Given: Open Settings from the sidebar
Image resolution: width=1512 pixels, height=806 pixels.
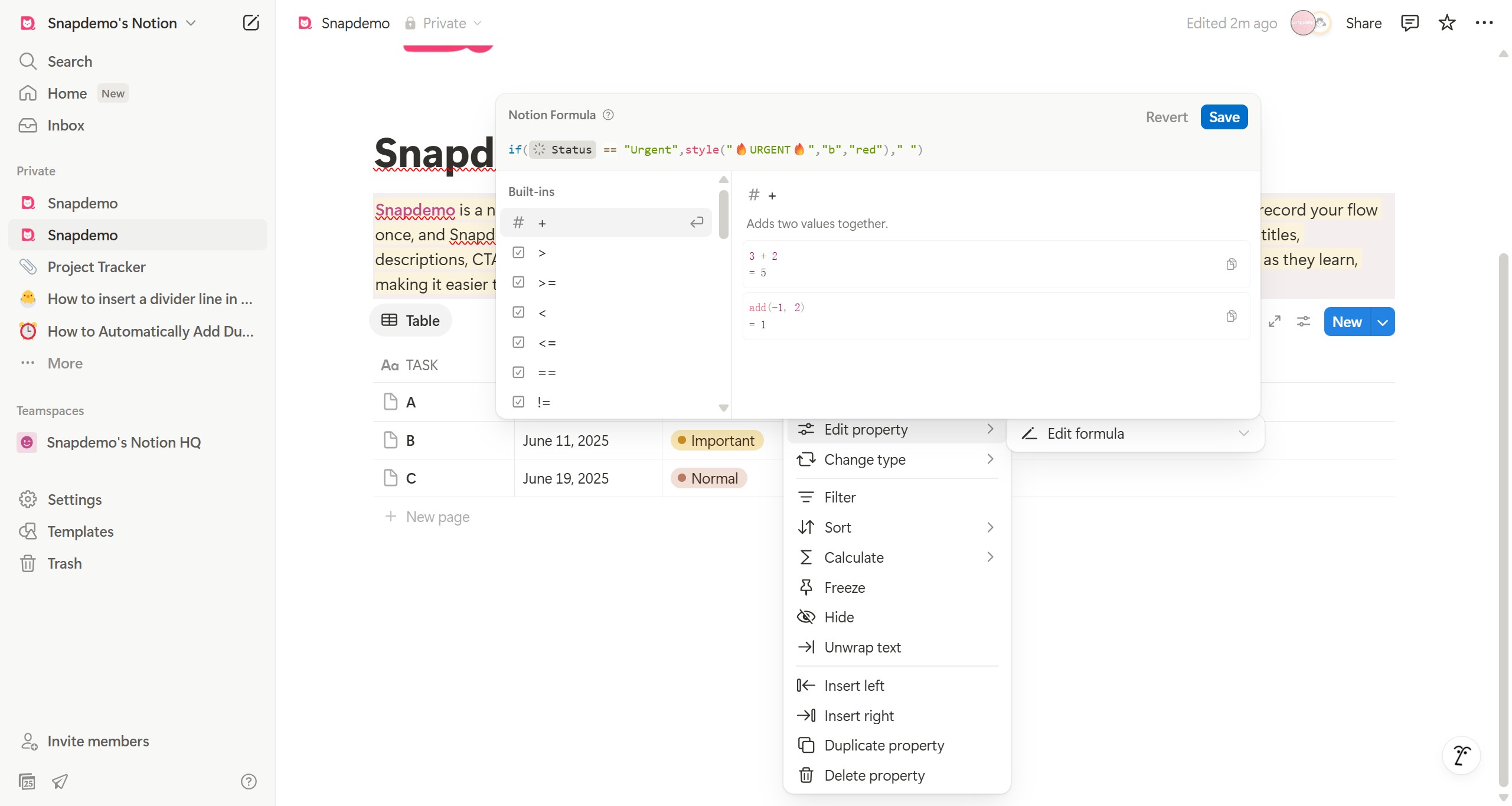Looking at the screenshot, I should [137, 500].
